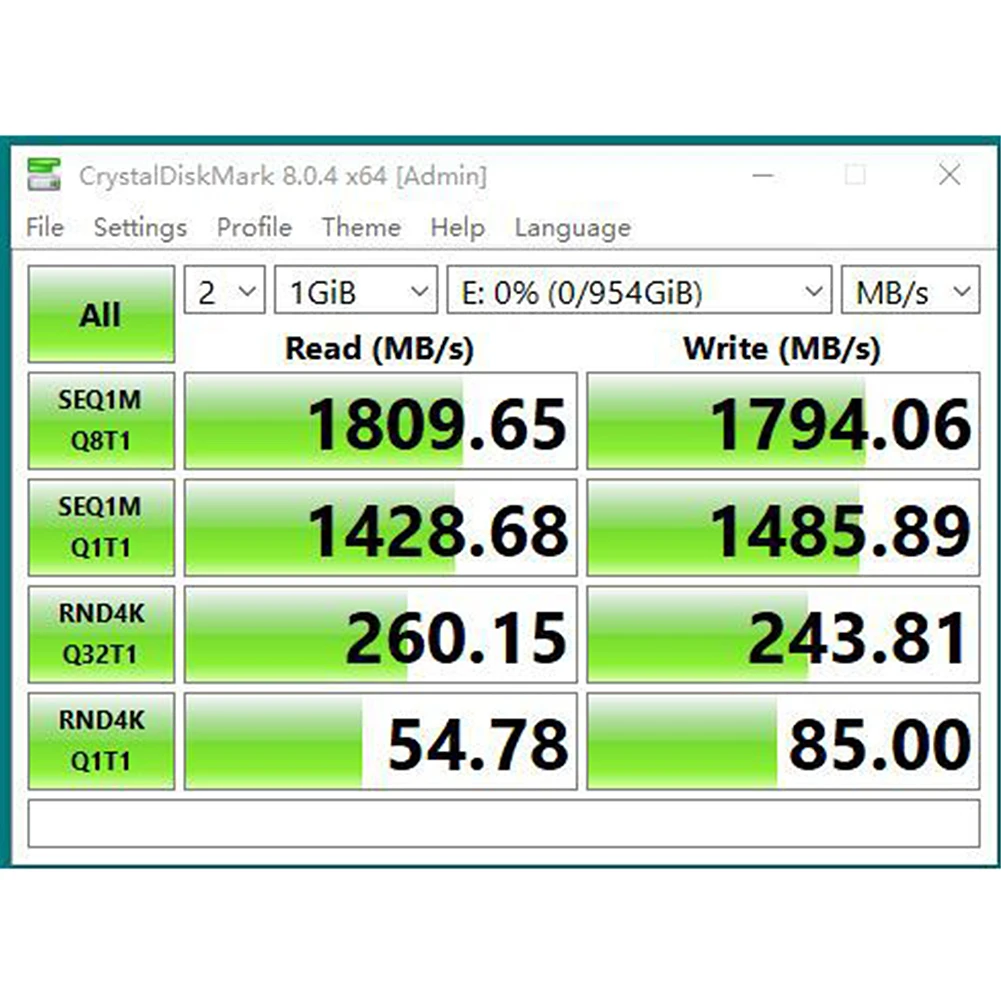Click the CrystalDiskMark app icon in title bar
The width and height of the screenshot is (1001, 1001).
(x=44, y=175)
